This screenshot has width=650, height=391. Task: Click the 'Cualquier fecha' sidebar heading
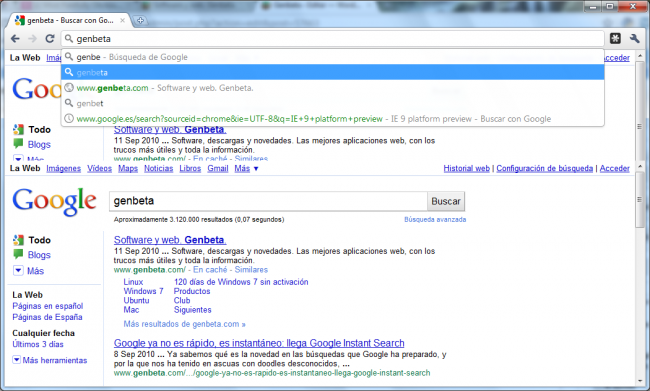point(44,333)
